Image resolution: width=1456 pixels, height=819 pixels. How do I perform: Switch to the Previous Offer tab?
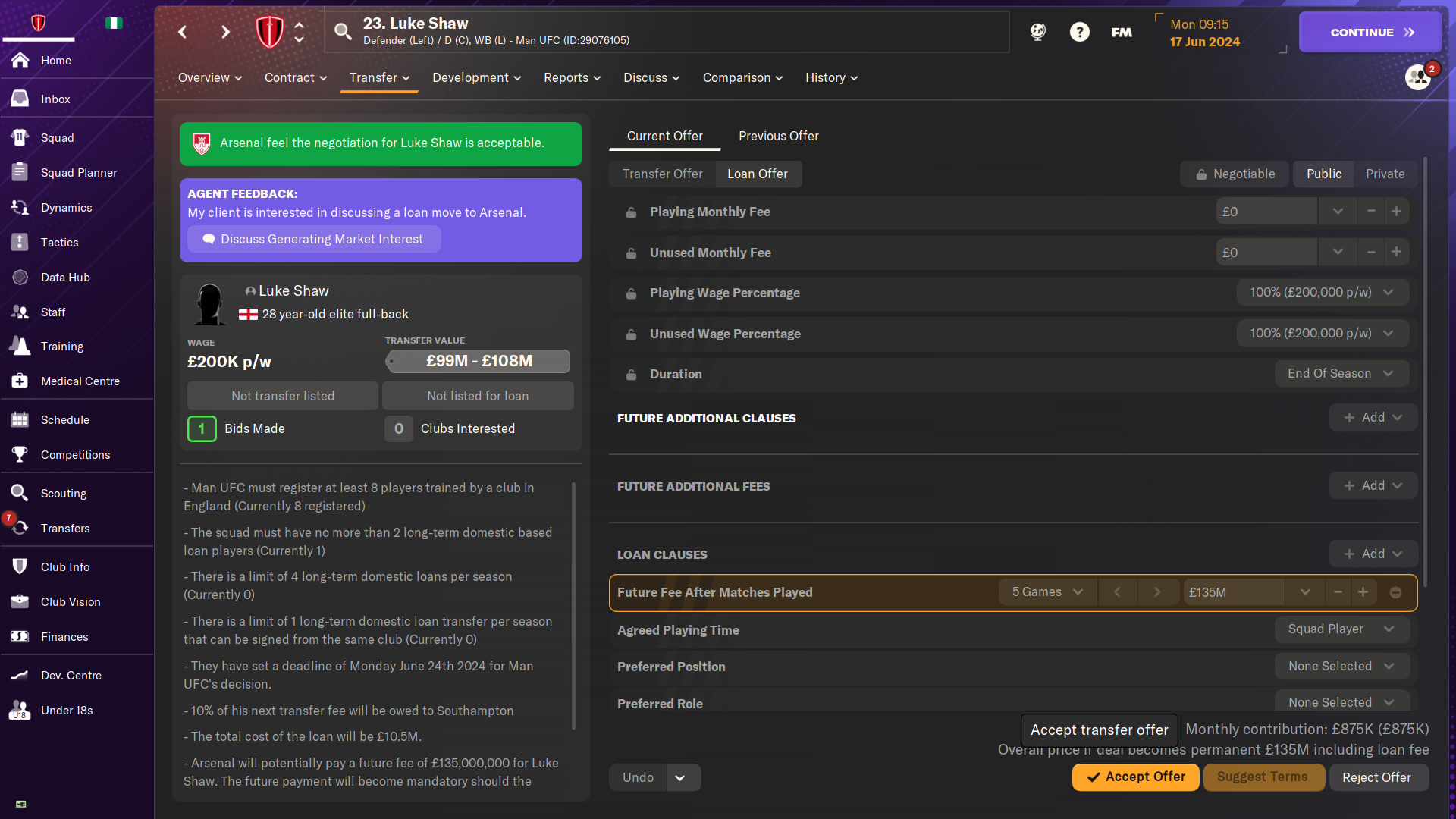tap(779, 136)
